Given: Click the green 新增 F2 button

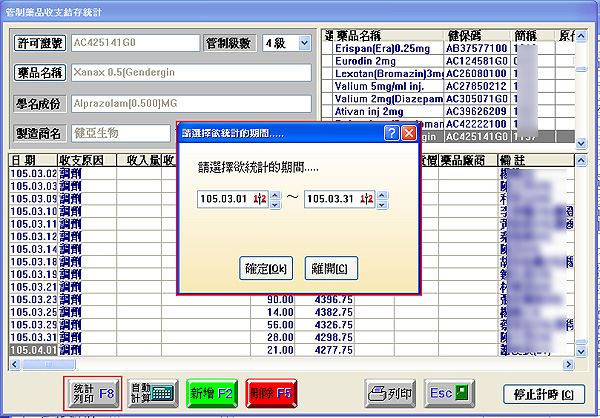Looking at the screenshot, I should (x=212, y=393).
